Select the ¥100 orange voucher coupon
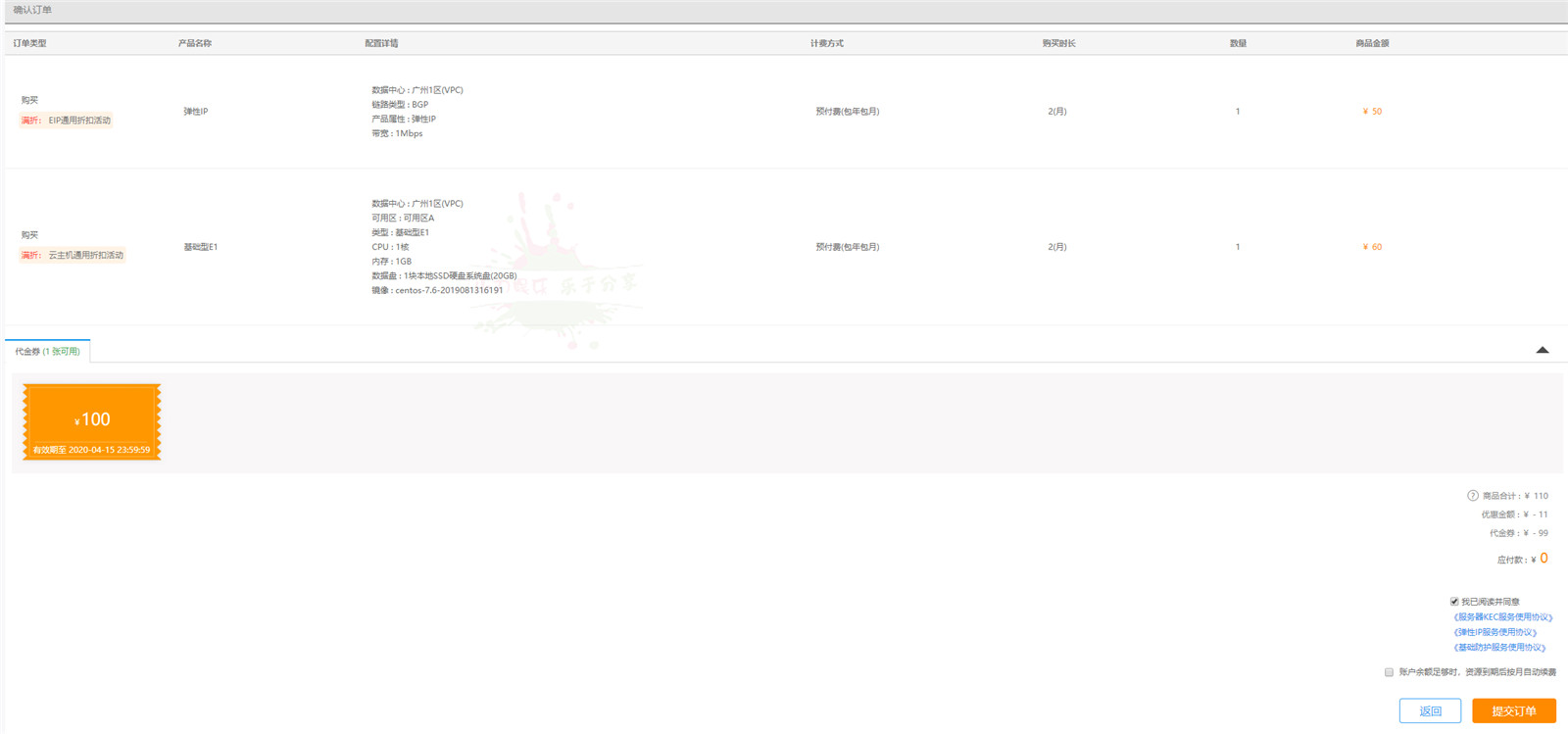 pyautogui.click(x=92, y=422)
